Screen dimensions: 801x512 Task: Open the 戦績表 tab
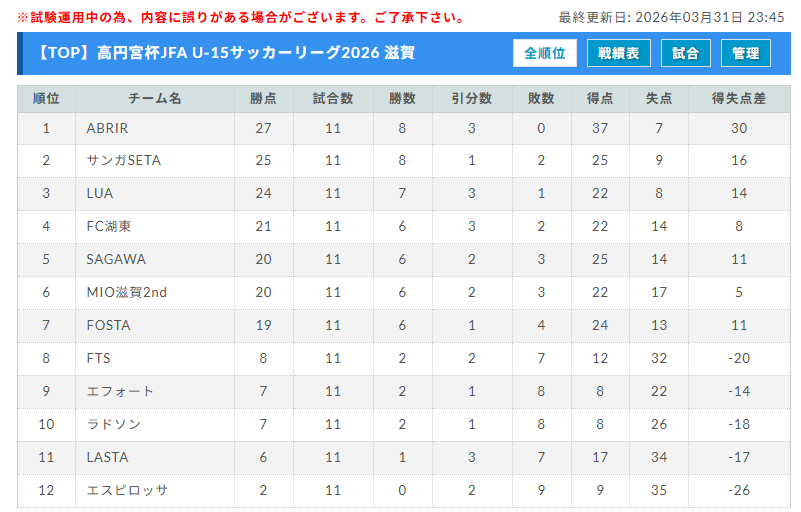619,53
